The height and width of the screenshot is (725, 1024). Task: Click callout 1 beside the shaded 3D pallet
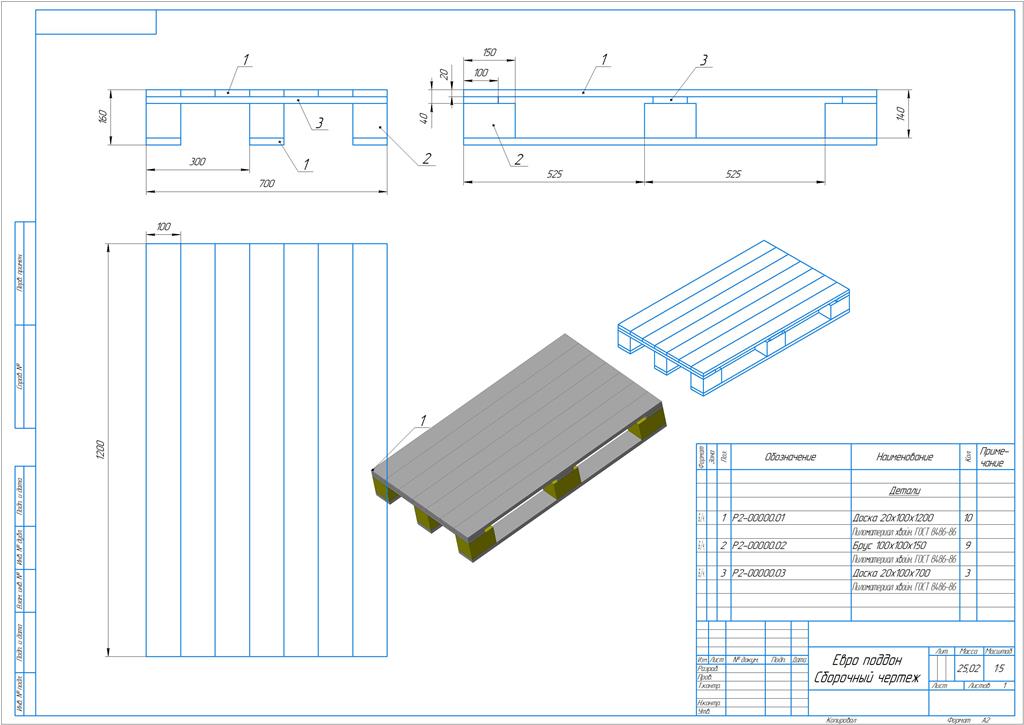(x=422, y=421)
